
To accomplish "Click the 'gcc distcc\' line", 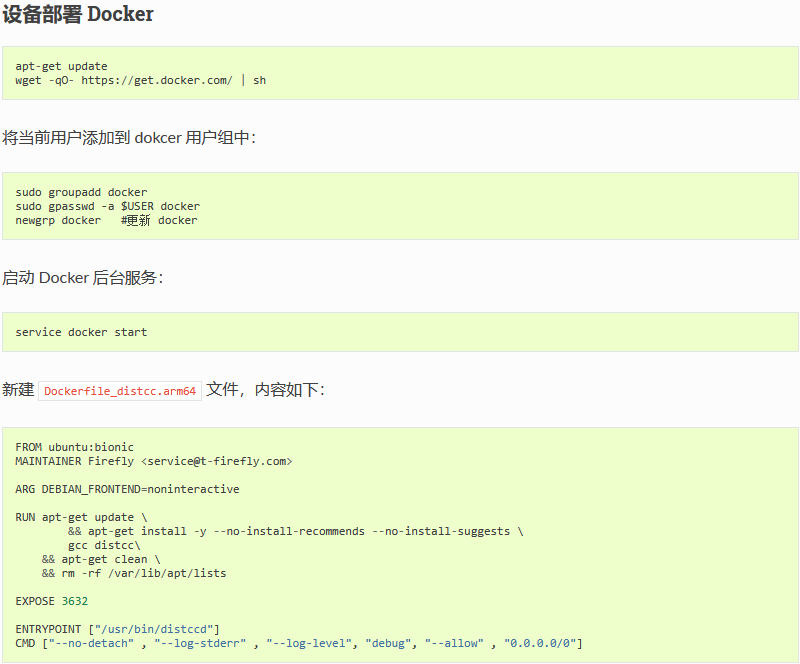I will [104, 546].
